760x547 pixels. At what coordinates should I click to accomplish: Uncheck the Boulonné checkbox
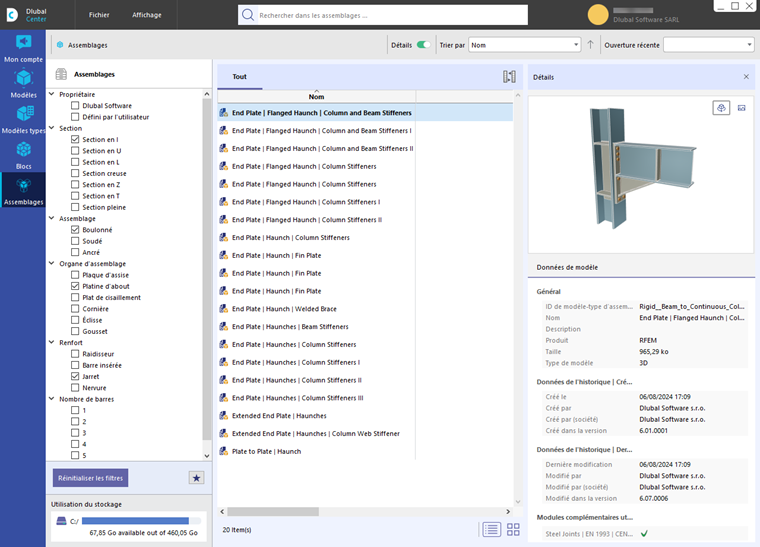coord(75,230)
